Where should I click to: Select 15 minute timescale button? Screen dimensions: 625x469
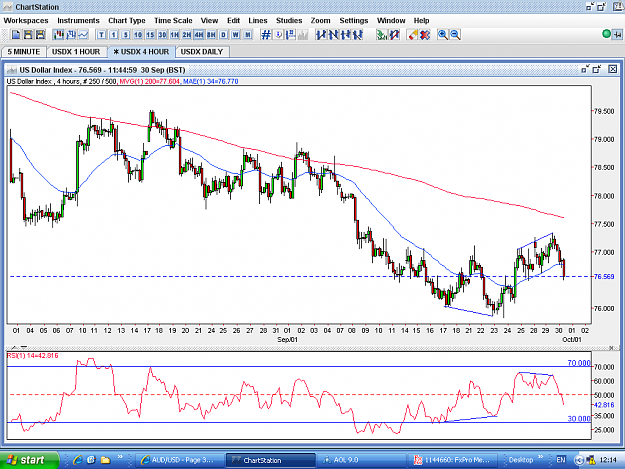(150, 35)
